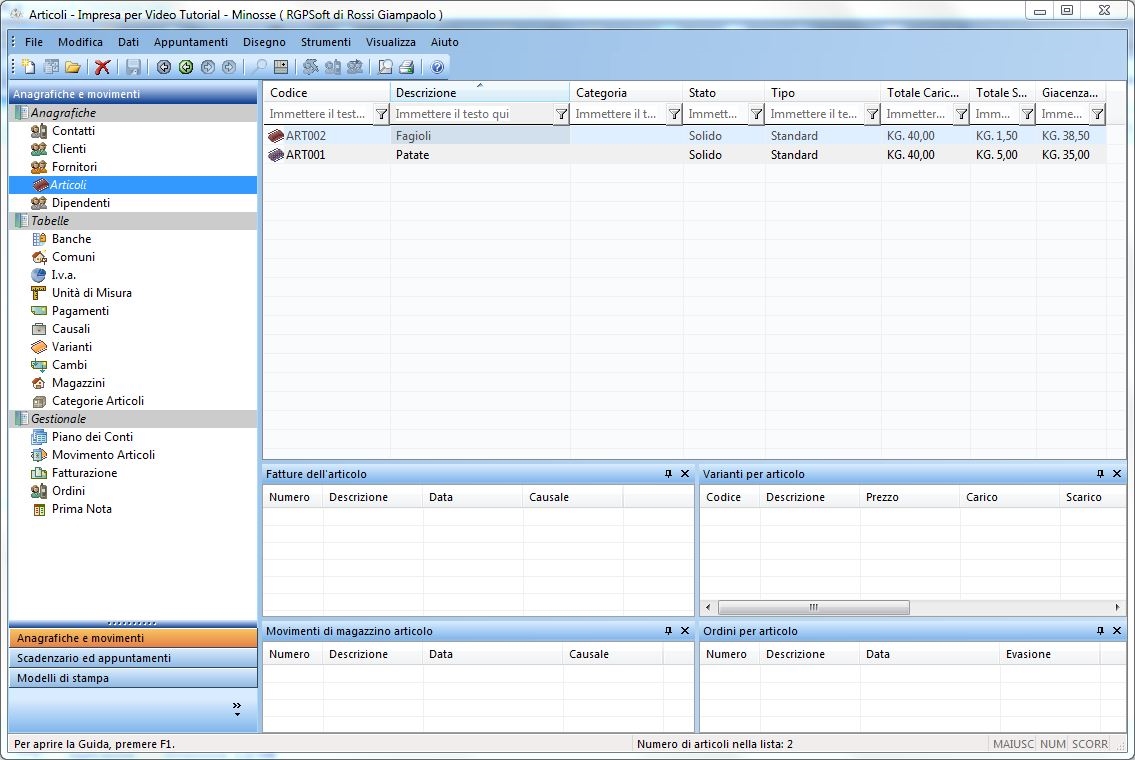1135x760 pixels.
Task: Click the green left-arrow navigation icon
Action: point(186,67)
